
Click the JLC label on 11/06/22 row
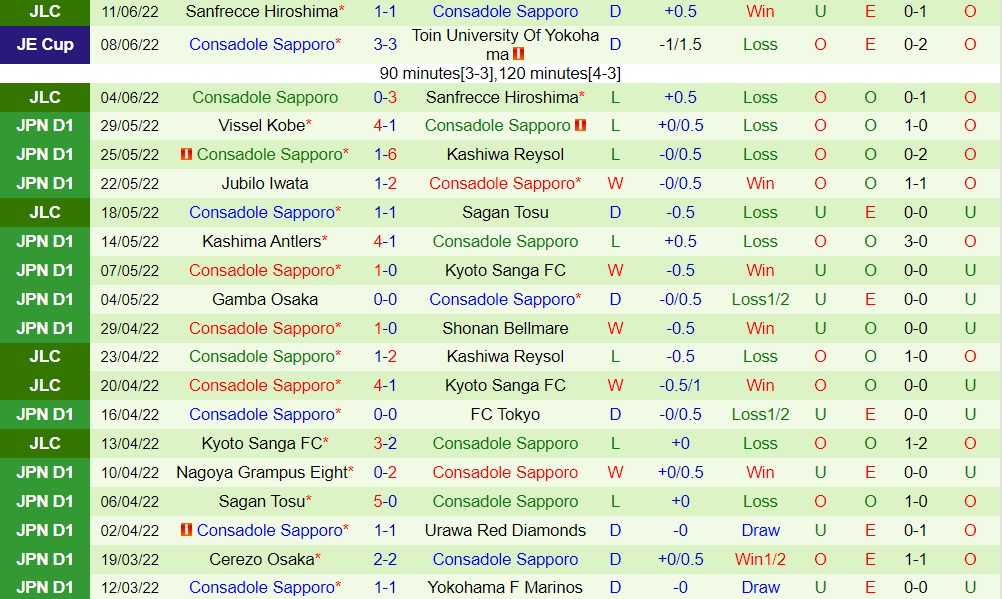click(x=45, y=12)
